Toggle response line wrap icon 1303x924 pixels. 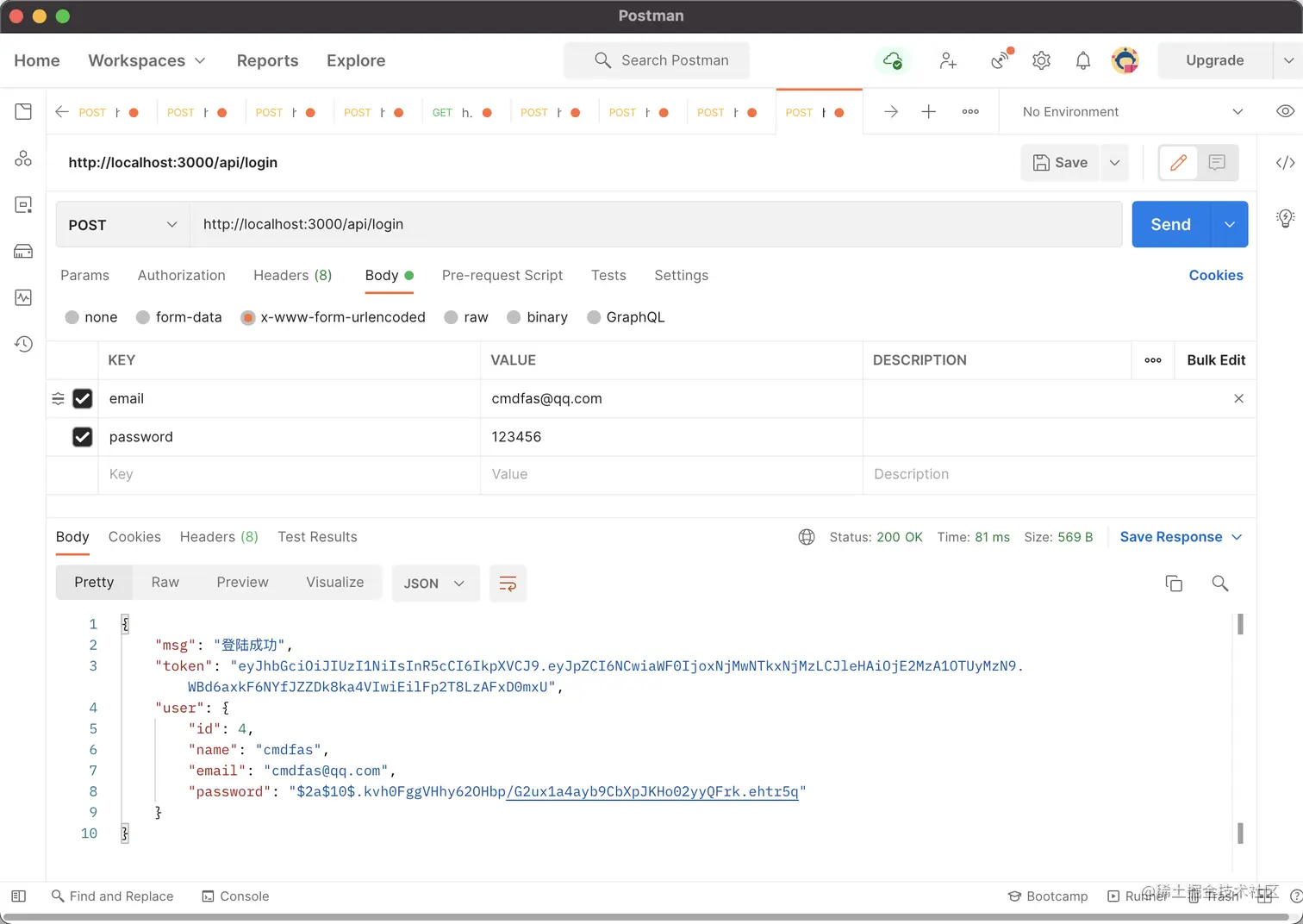coord(508,584)
